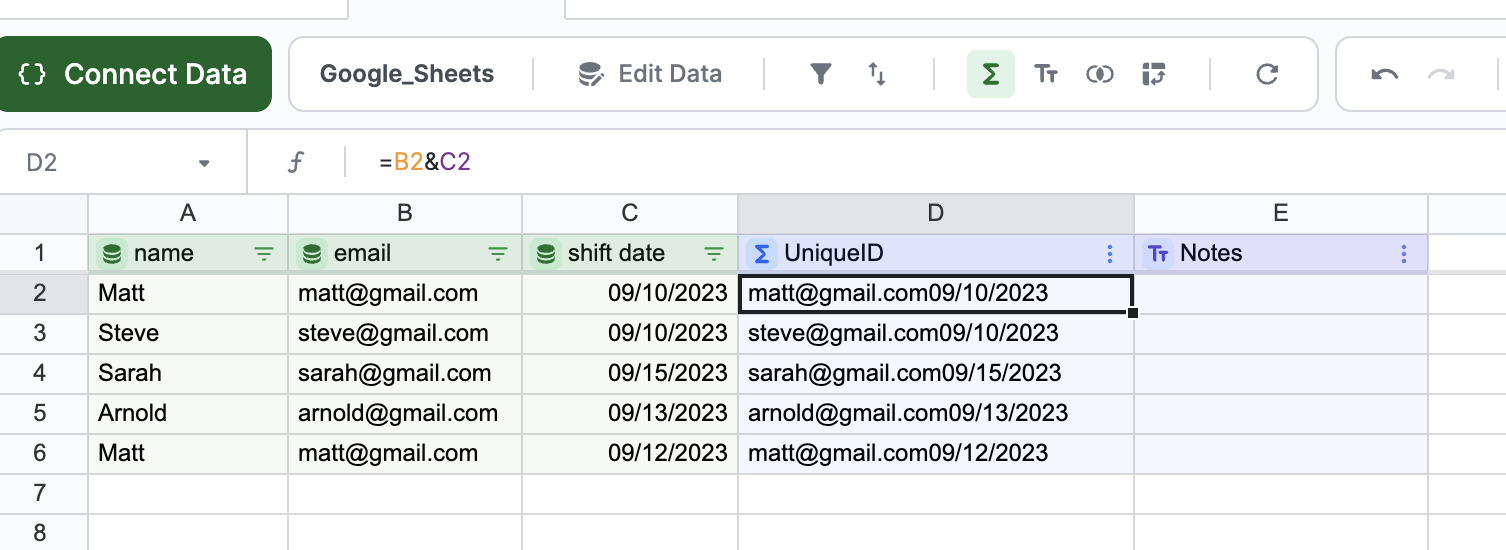
Task: Click the Connect Data button
Action: (x=135, y=74)
